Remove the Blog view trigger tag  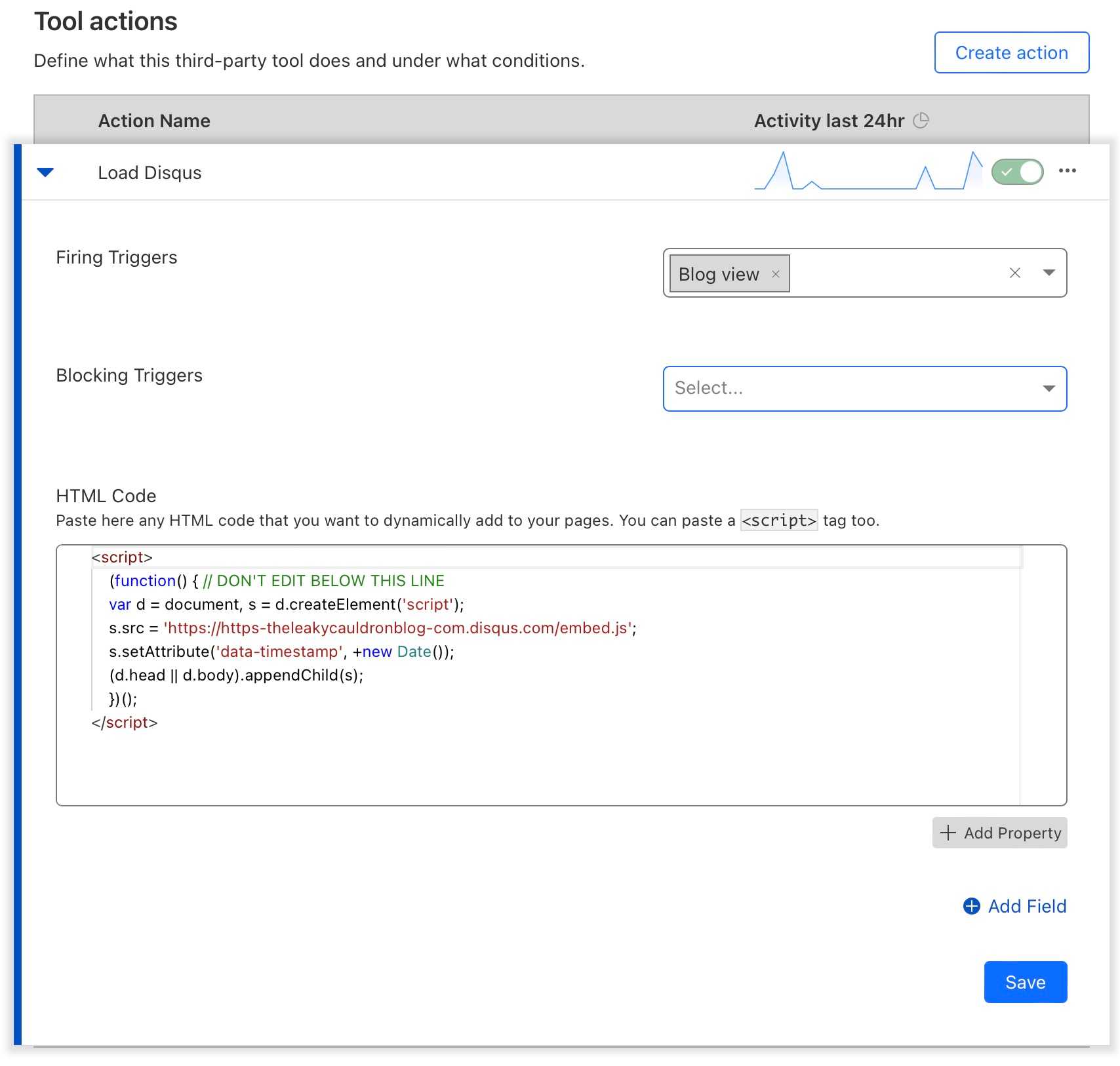(x=776, y=274)
